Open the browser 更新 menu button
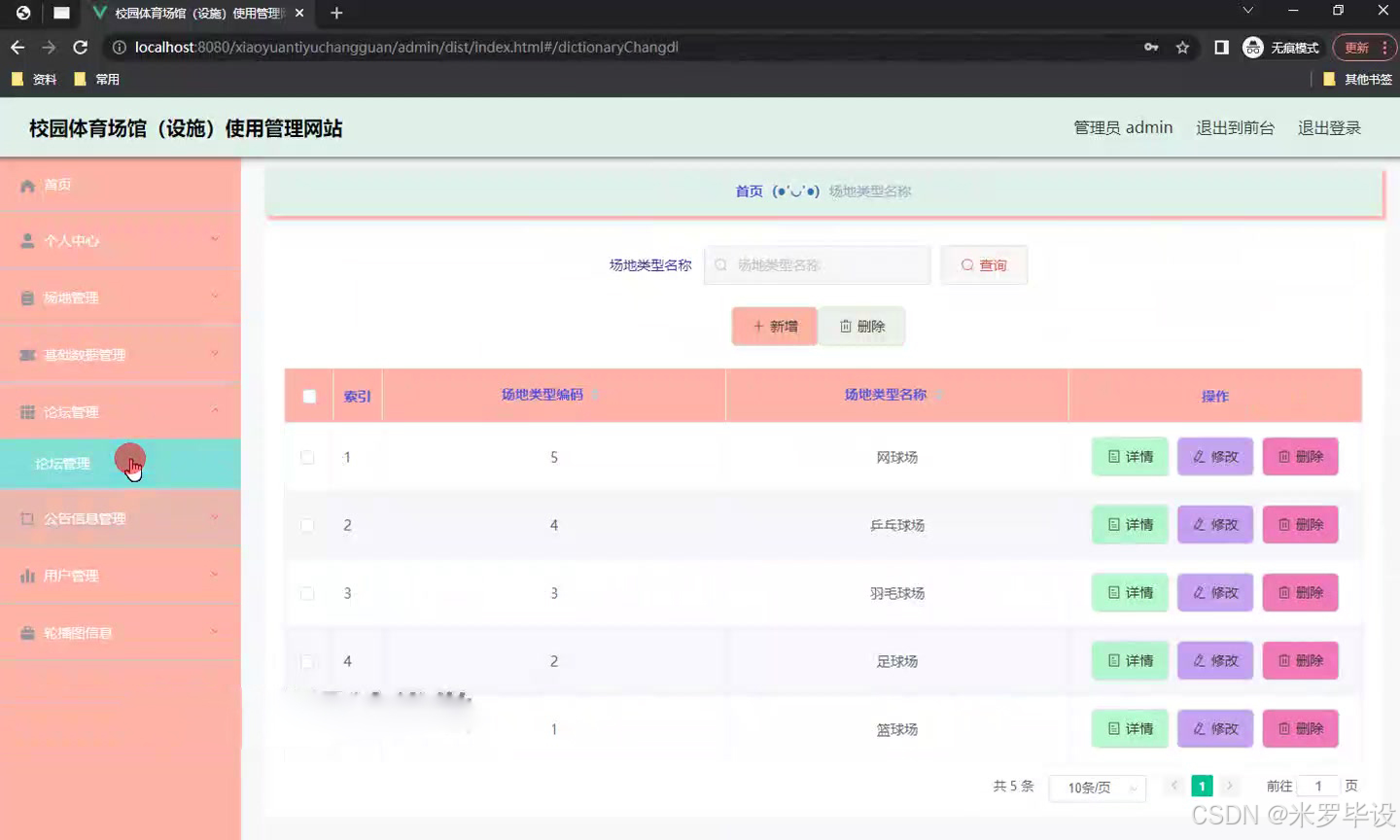 (1365, 47)
